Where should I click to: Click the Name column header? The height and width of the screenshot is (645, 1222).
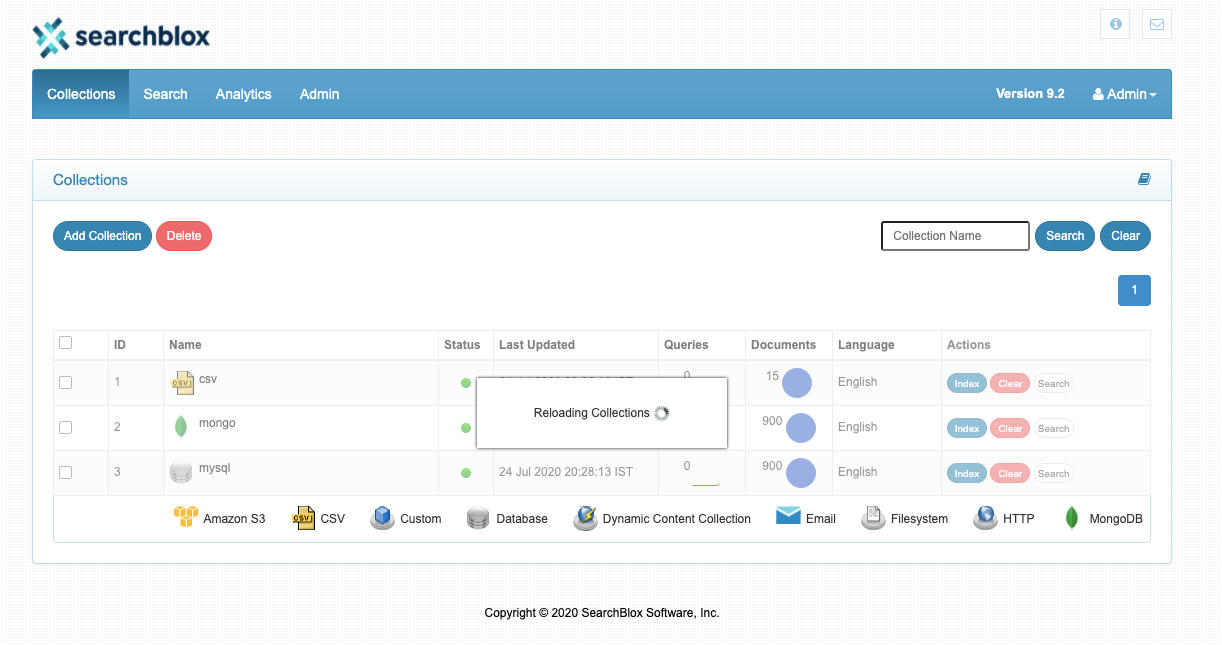point(185,345)
